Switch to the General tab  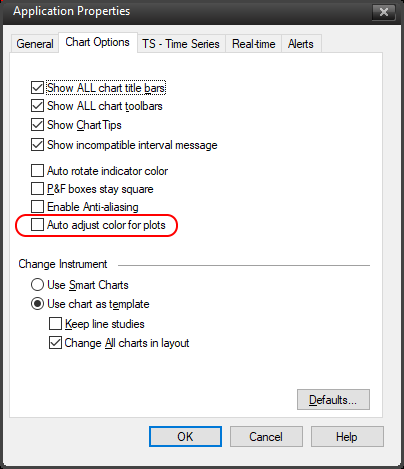pyautogui.click(x=35, y=44)
